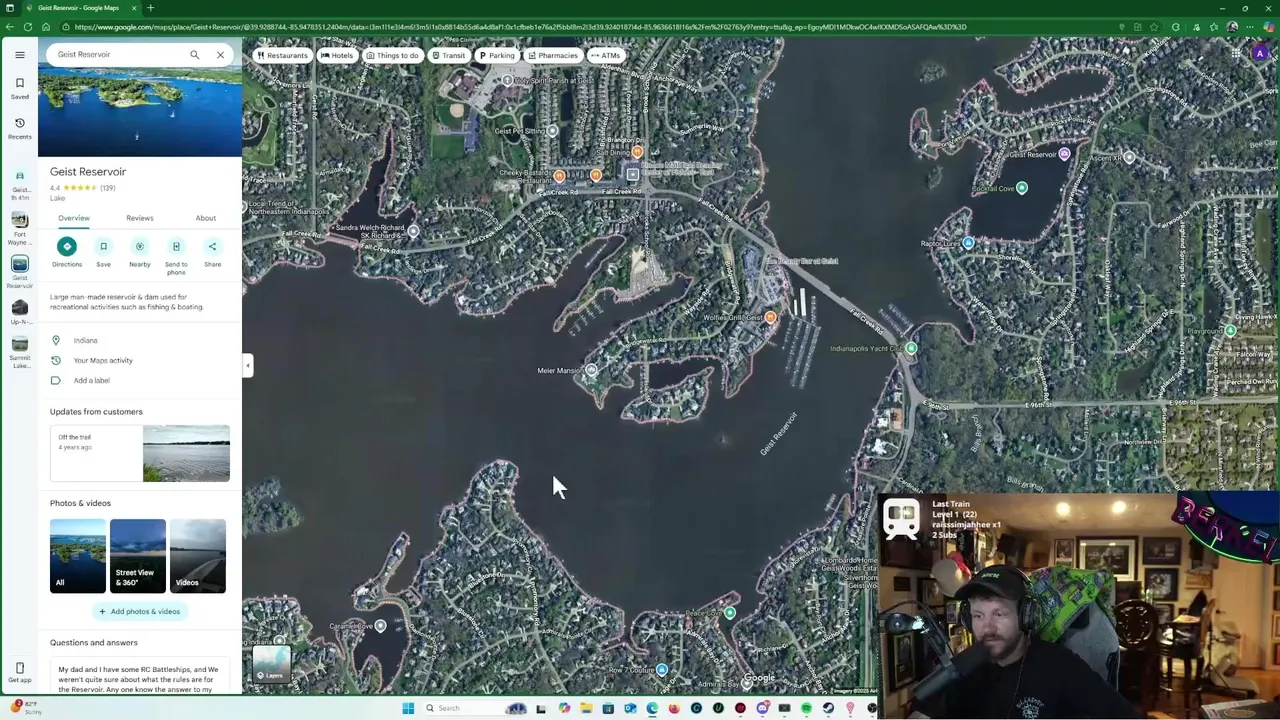Collapse the side panel arrow

coord(248,365)
